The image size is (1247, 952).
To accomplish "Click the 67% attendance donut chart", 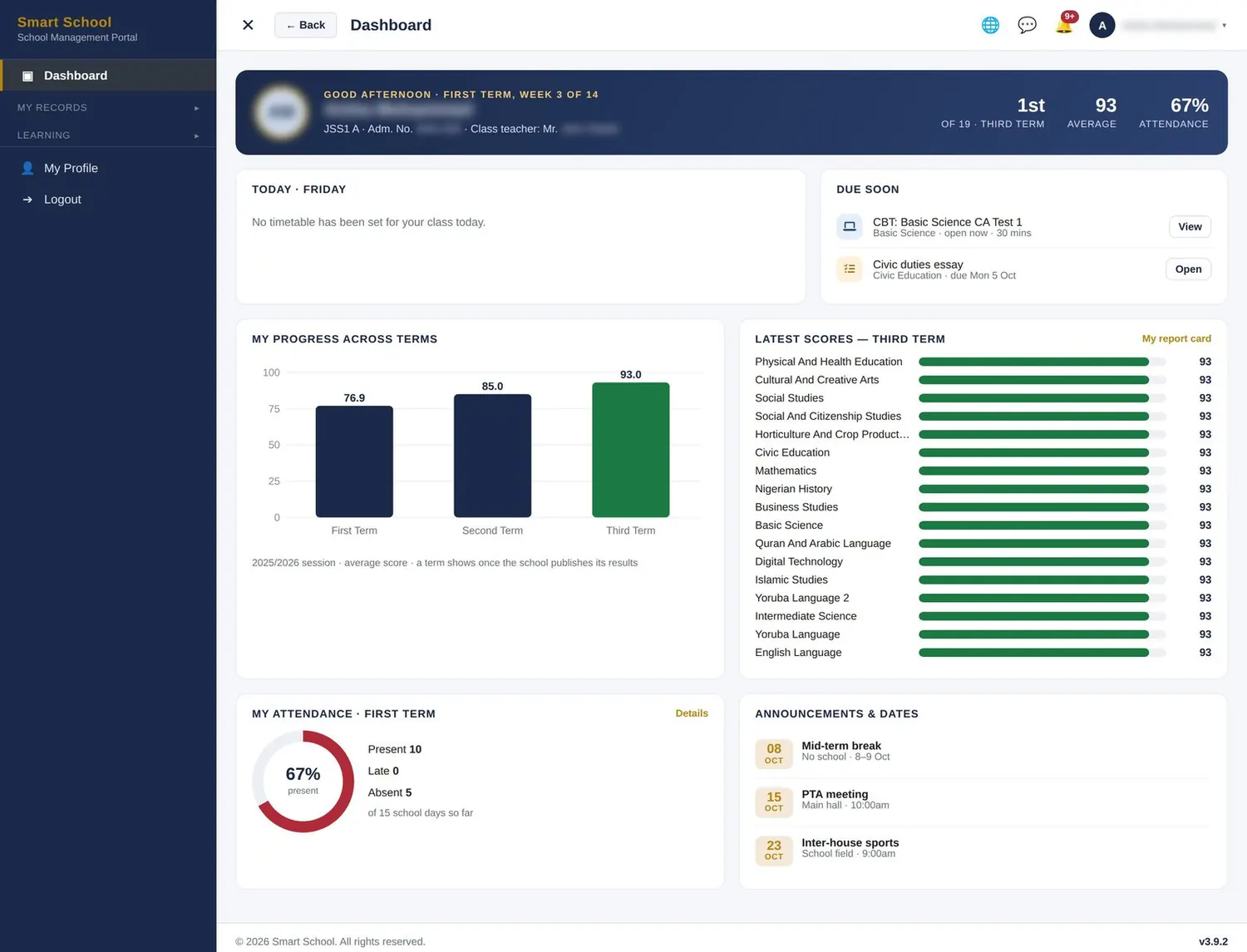I will pos(303,782).
